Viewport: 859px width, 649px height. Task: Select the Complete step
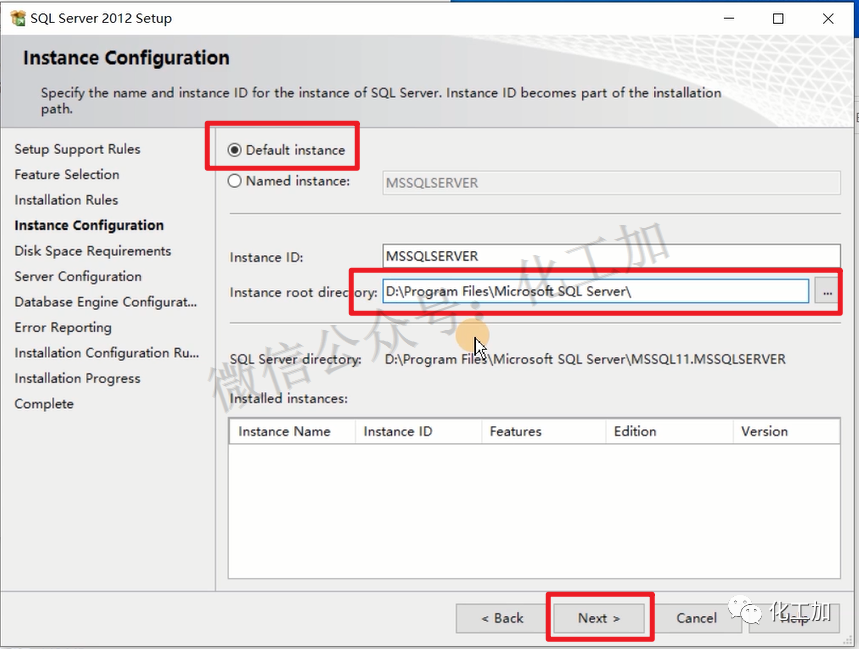point(44,404)
